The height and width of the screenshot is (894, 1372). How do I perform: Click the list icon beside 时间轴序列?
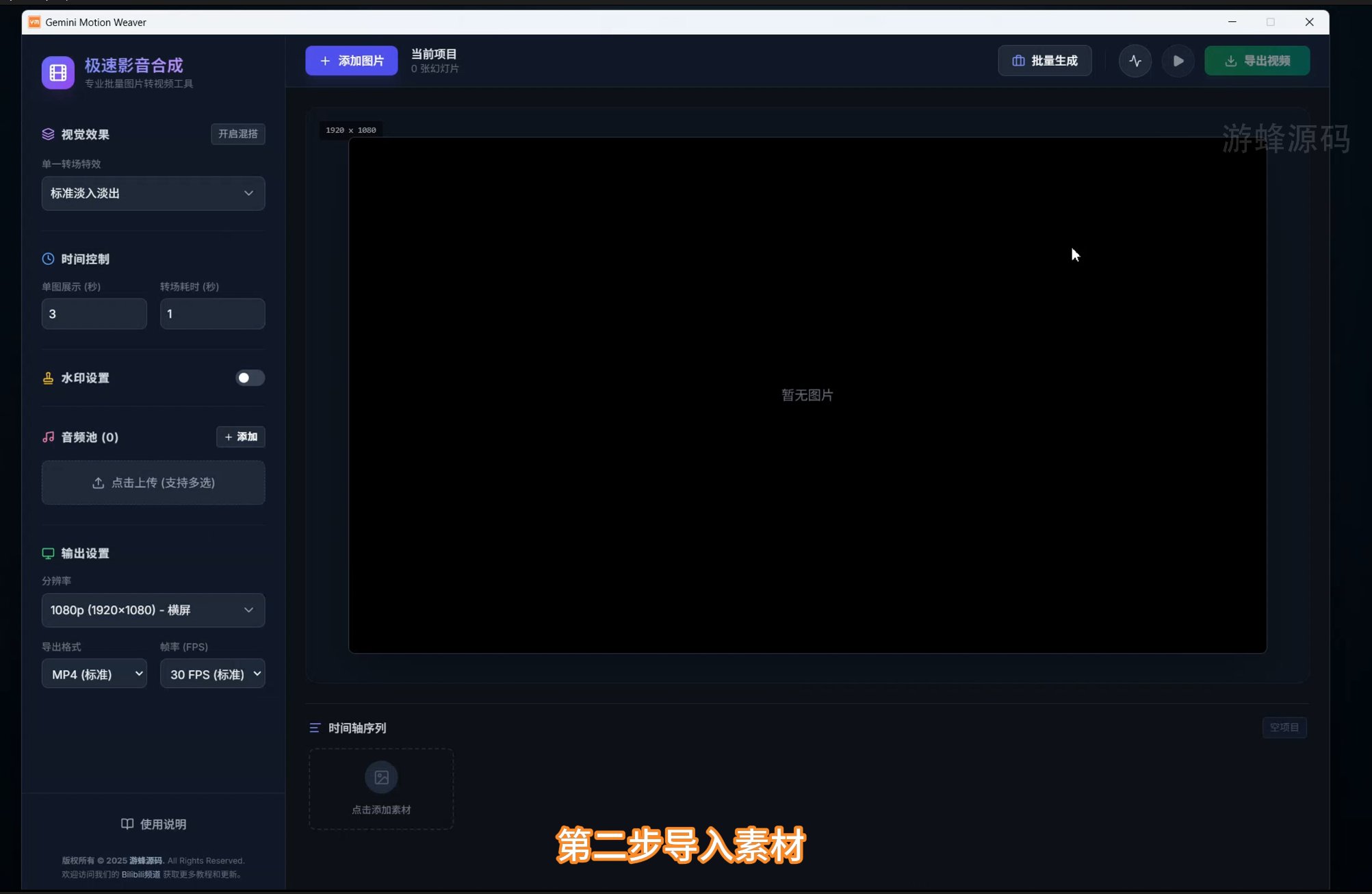315,728
